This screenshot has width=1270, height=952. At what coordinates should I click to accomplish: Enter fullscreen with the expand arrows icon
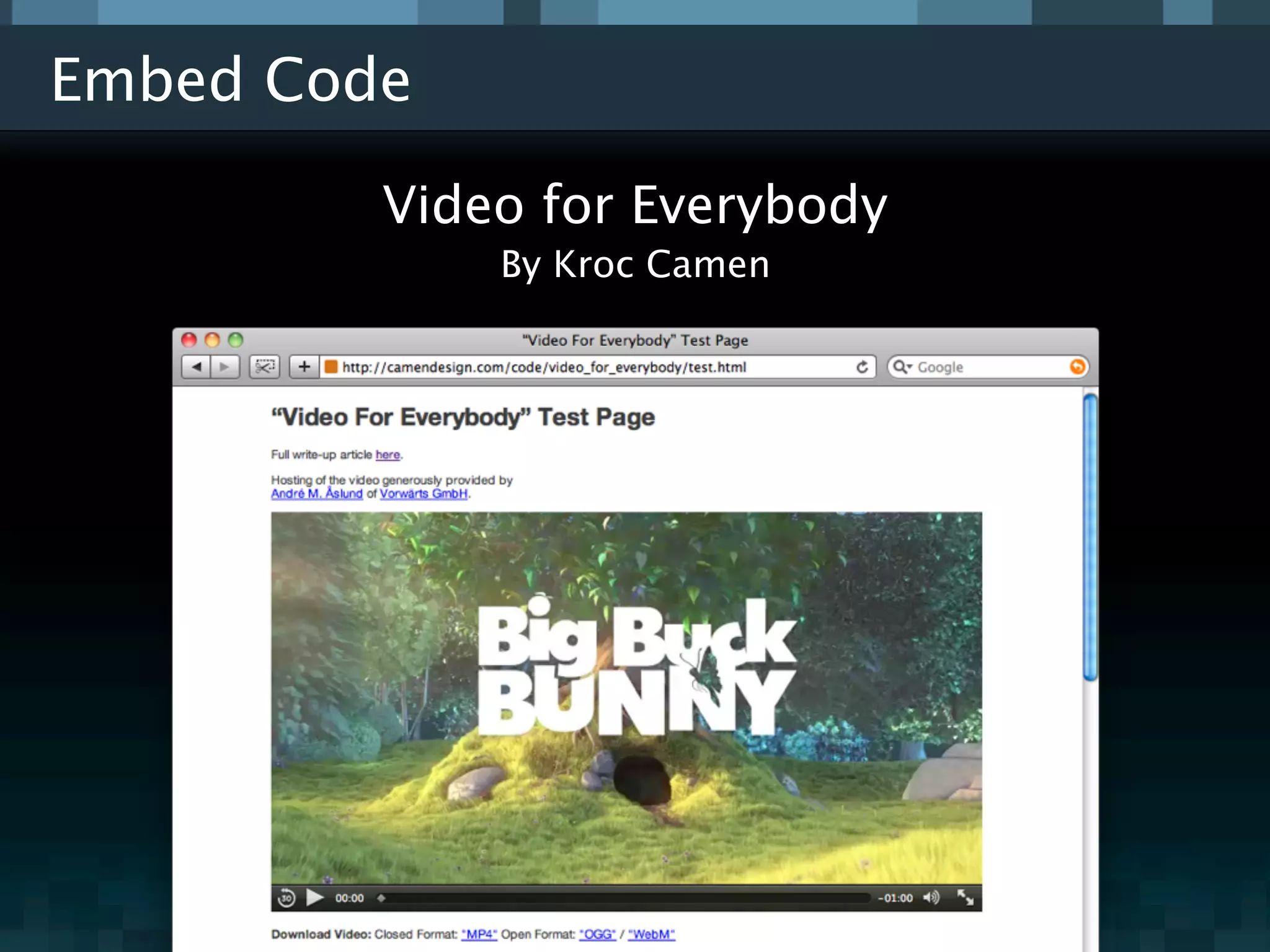coord(965,897)
